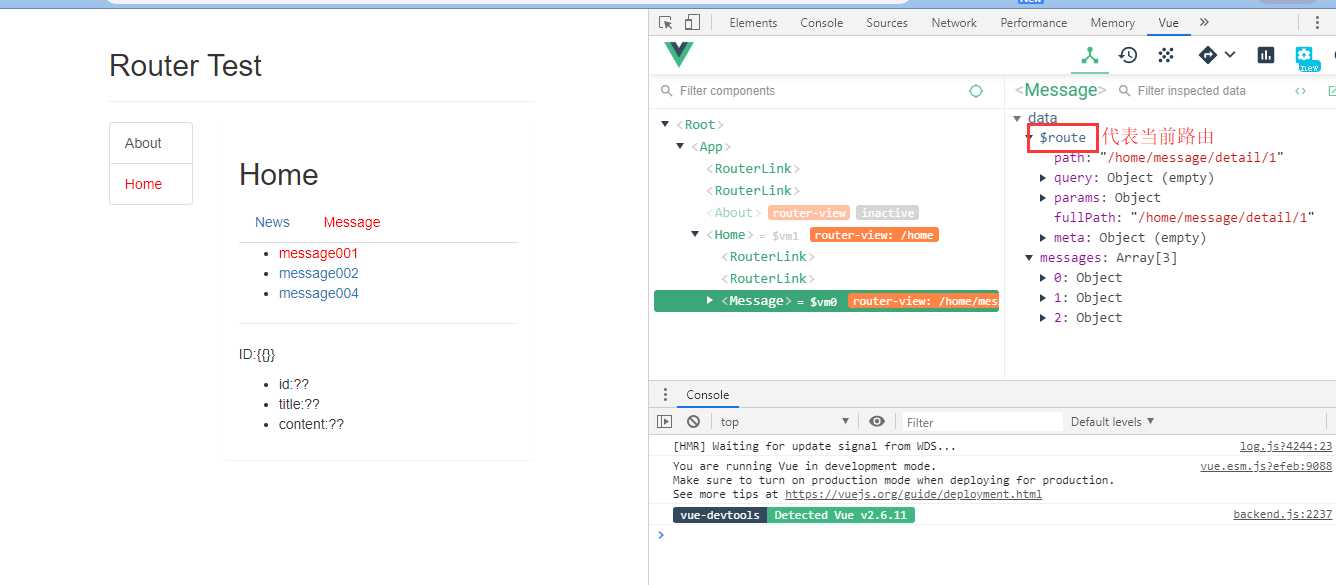1336x585 pixels.
Task: Click the open in editor icon
Action: click(1331, 91)
